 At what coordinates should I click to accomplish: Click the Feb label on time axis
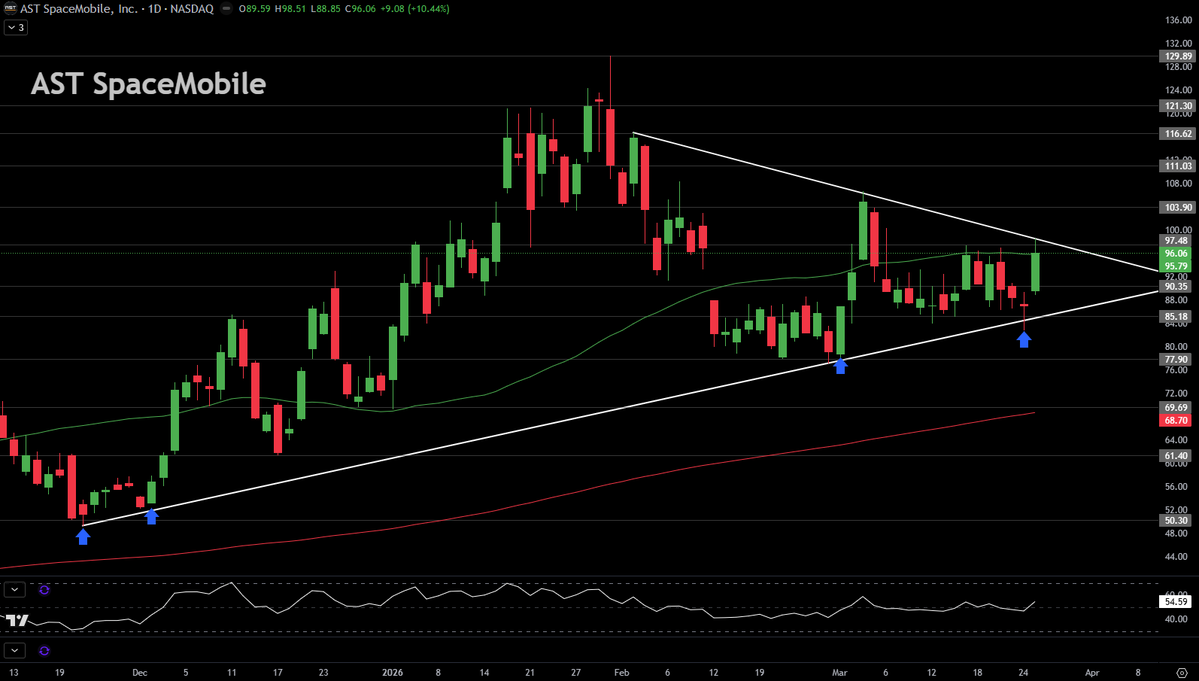pyautogui.click(x=622, y=673)
